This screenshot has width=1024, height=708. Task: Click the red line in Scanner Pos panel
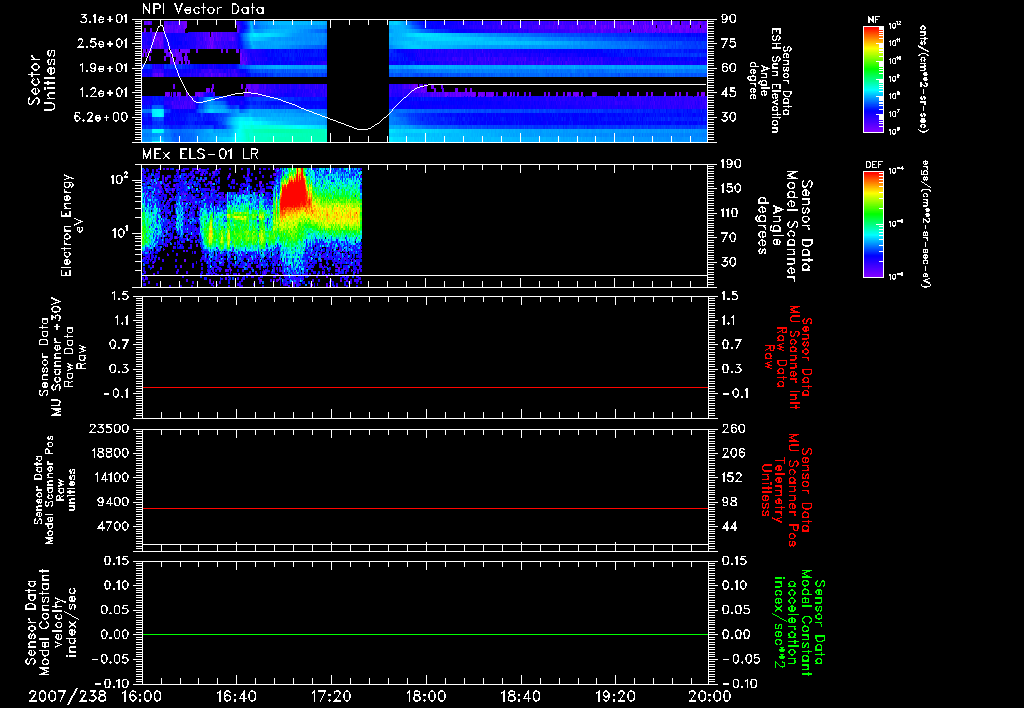(x=425, y=508)
